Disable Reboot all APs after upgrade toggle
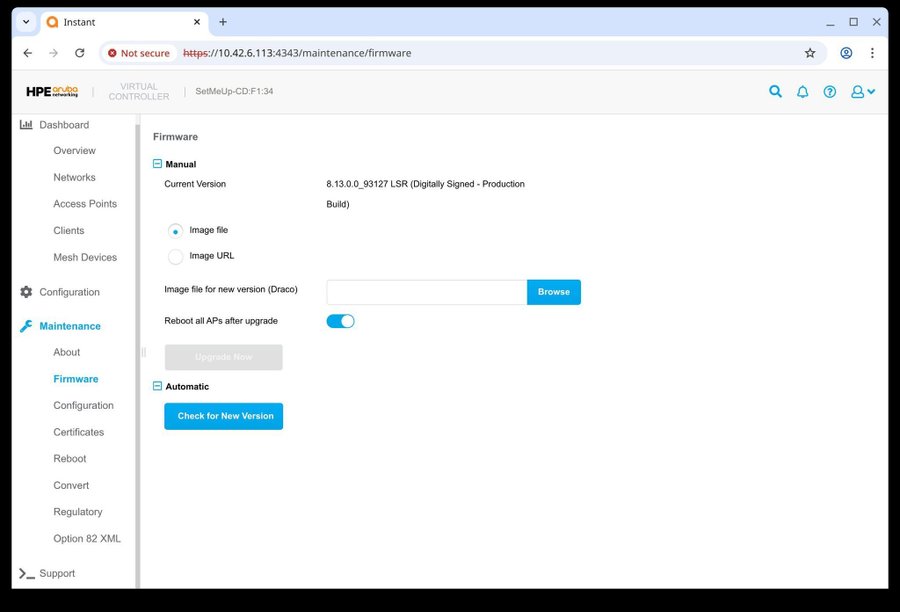Screen dimensions: 900x612 tap(341, 321)
